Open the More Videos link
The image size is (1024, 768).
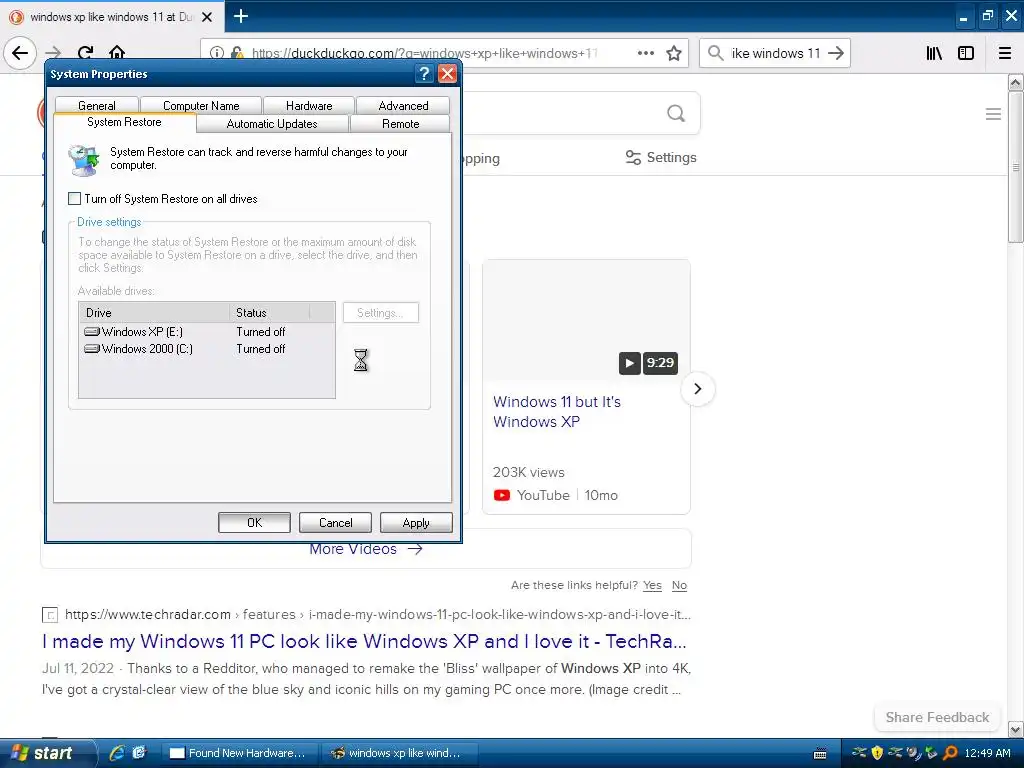click(x=366, y=549)
